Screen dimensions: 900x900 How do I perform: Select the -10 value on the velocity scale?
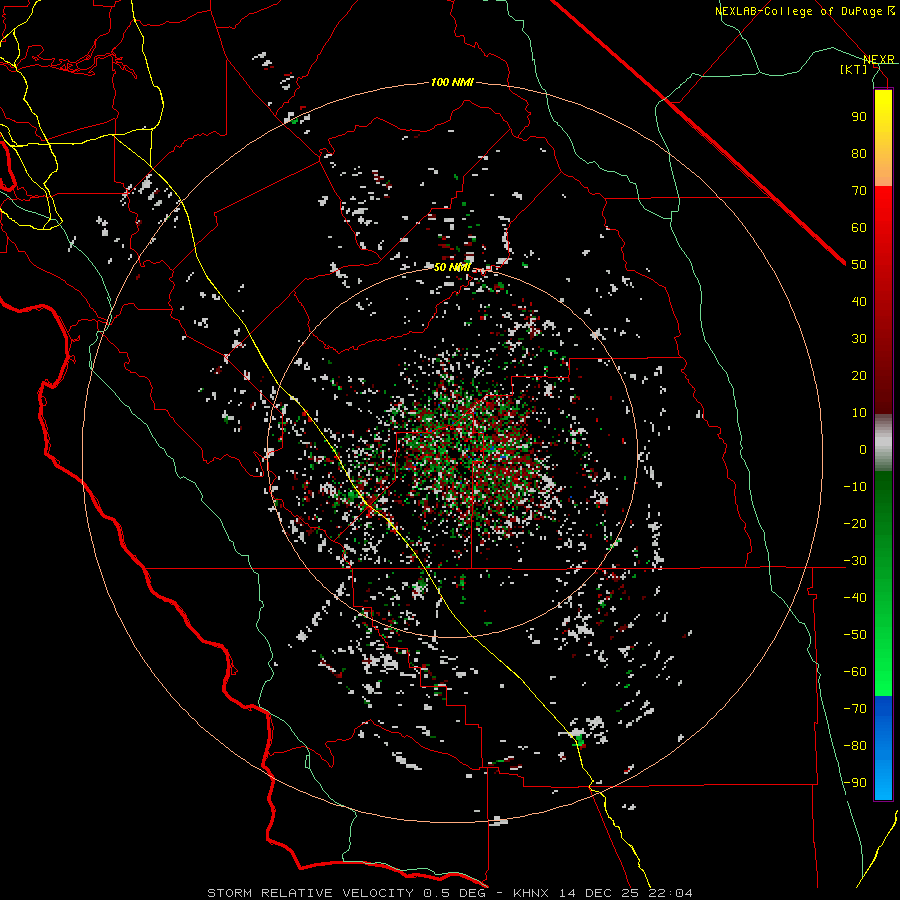(x=855, y=487)
